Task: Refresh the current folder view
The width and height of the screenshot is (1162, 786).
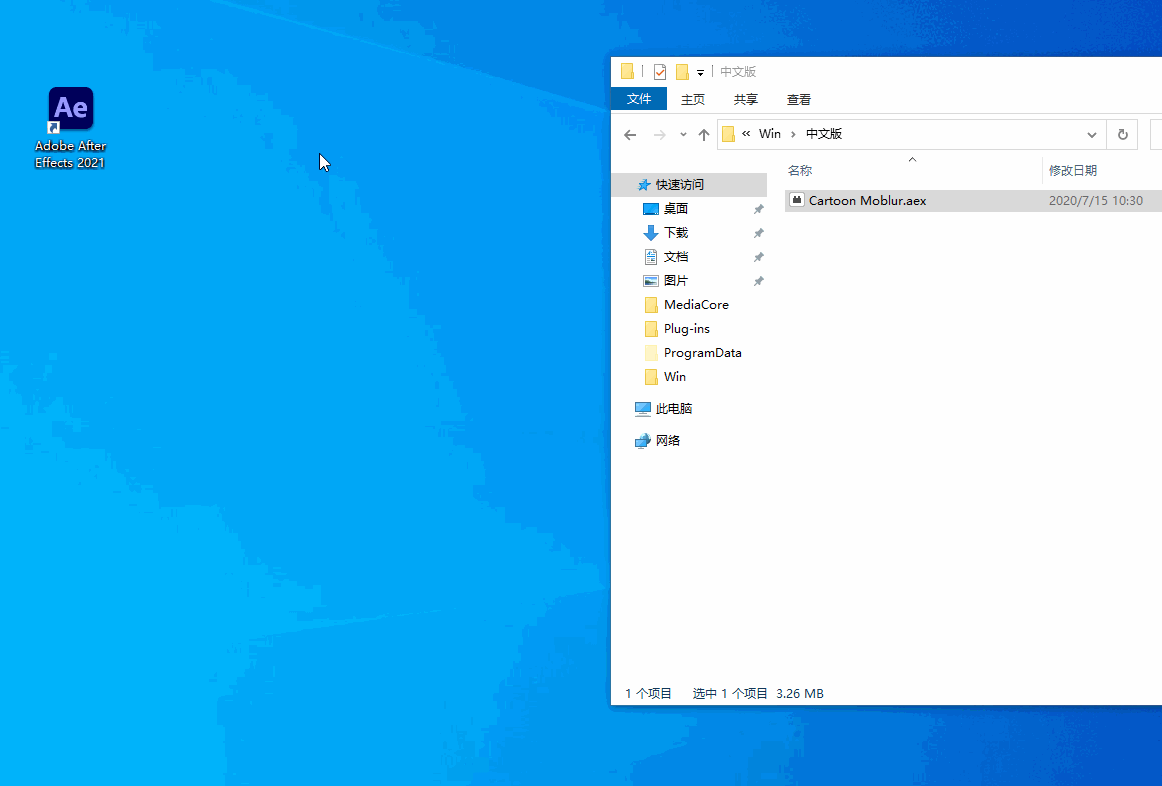Action: tap(1122, 135)
